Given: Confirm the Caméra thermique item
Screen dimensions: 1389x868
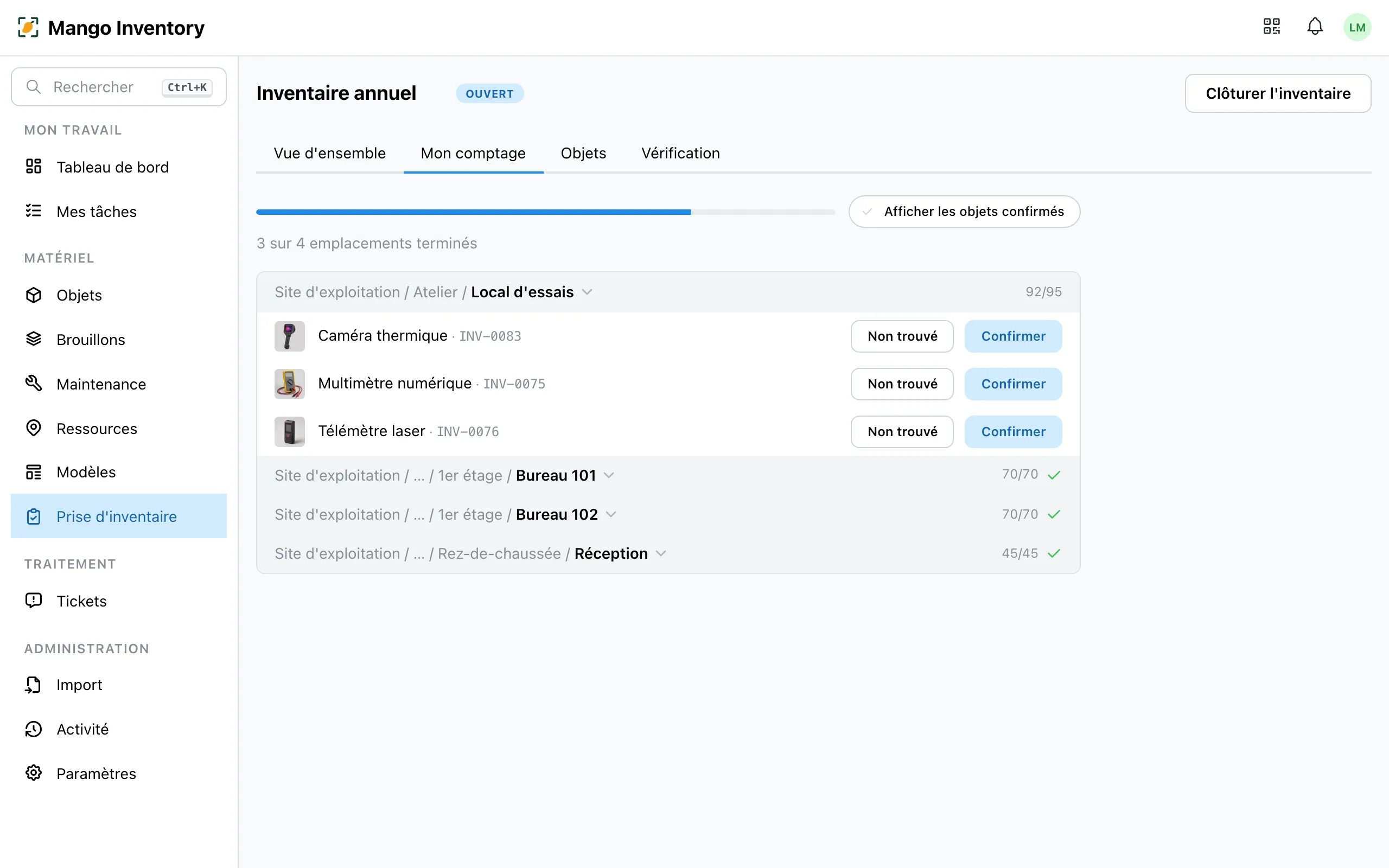Looking at the screenshot, I should (1013, 336).
